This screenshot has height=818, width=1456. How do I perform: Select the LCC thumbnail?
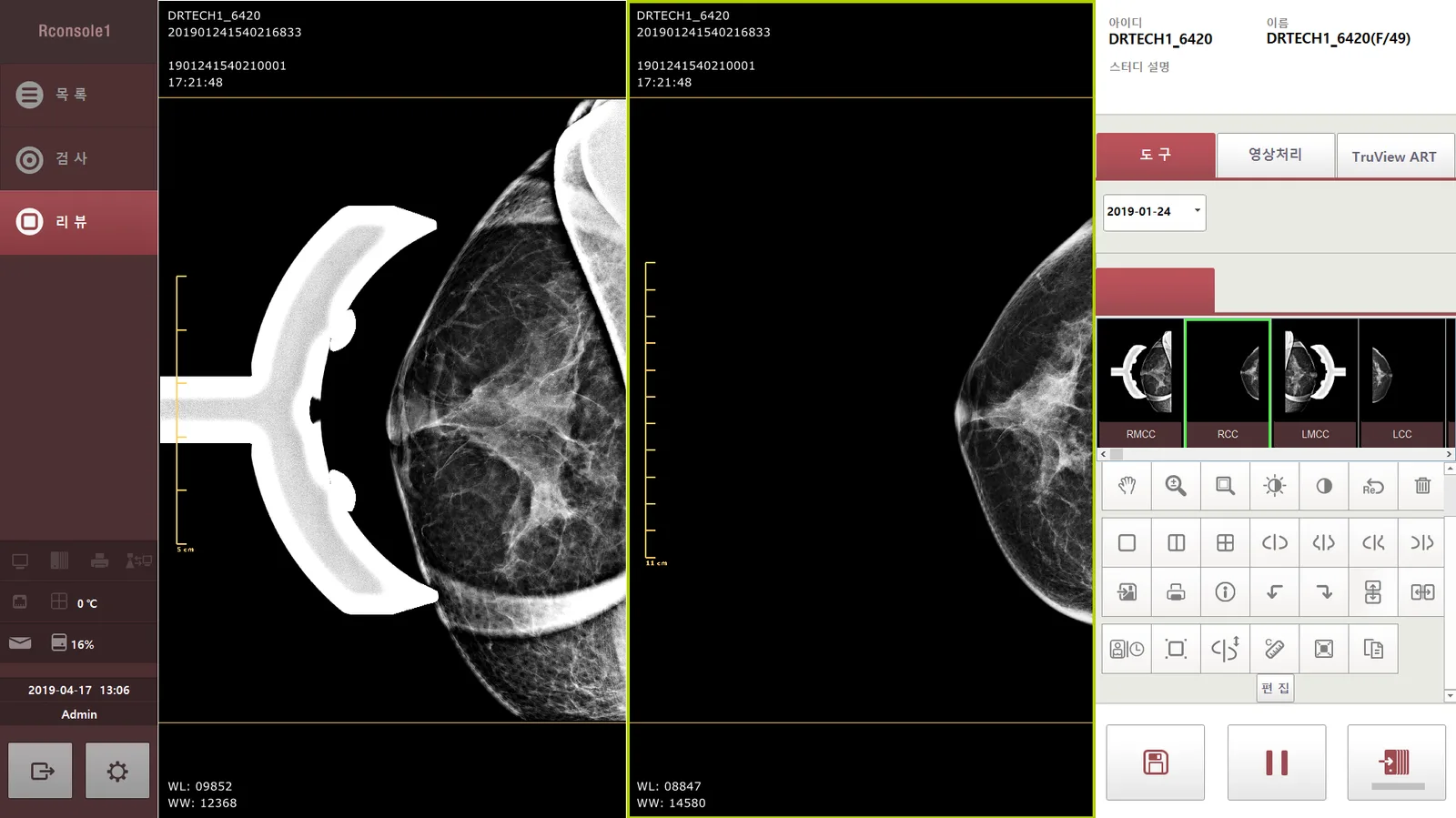[1401, 383]
